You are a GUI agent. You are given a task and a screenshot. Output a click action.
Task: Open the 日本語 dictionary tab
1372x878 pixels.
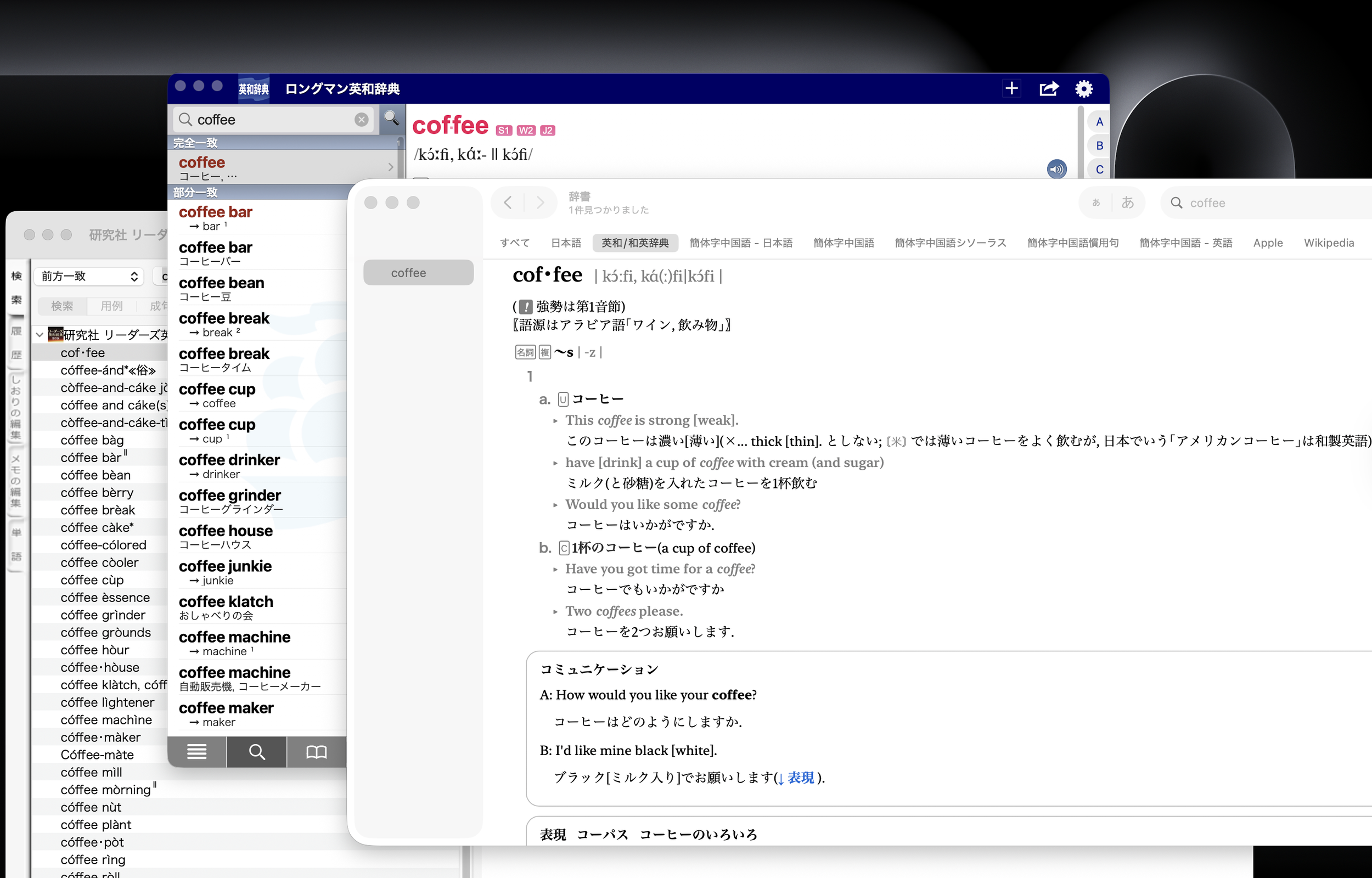point(565,243)
